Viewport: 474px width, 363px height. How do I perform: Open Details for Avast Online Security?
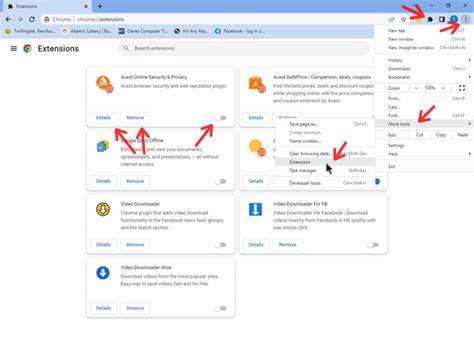[x=103, y=118]
